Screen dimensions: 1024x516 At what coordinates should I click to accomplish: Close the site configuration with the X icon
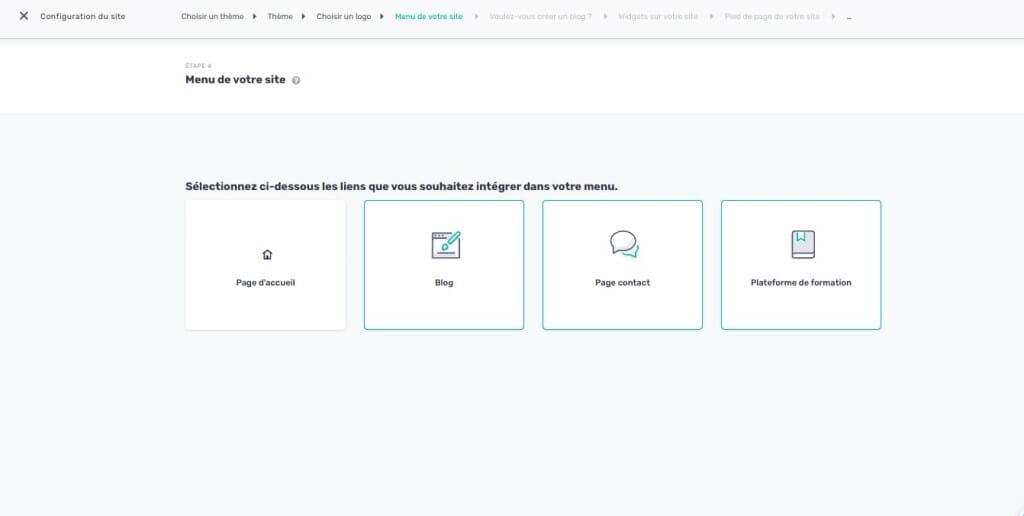(24, 16)
